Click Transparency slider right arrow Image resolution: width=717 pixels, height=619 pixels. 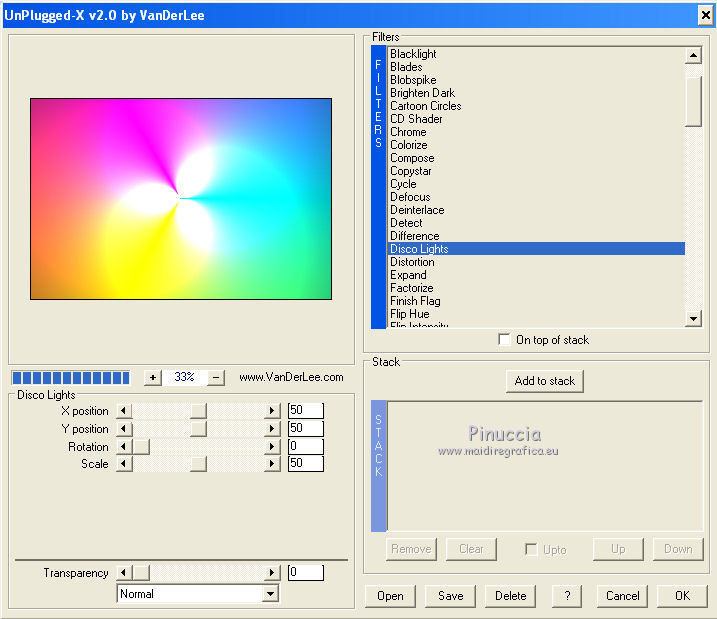pyautogui.click(x=271, y=573)
